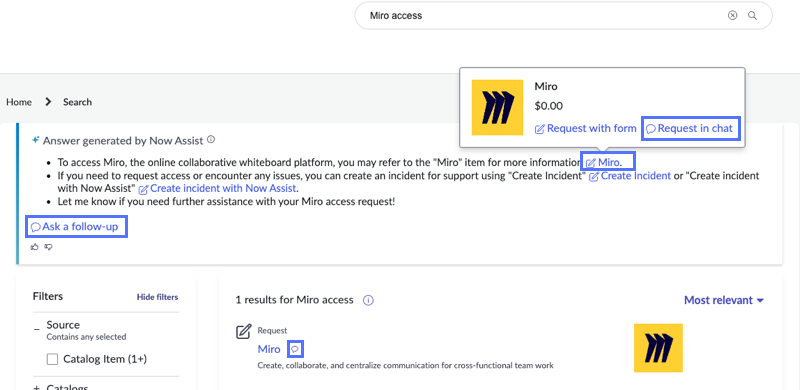Expand the Catalogs filter section
Screen dimensions: 800x390
coord(37,388)
